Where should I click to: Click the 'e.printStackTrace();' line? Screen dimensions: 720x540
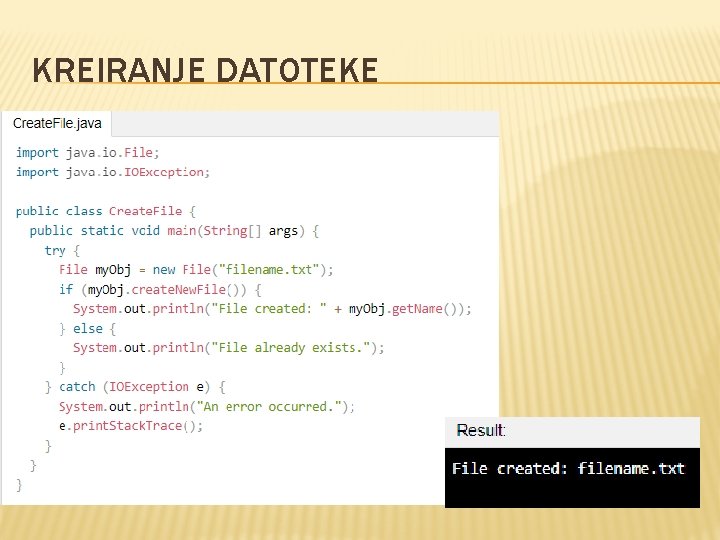[131, 426]
